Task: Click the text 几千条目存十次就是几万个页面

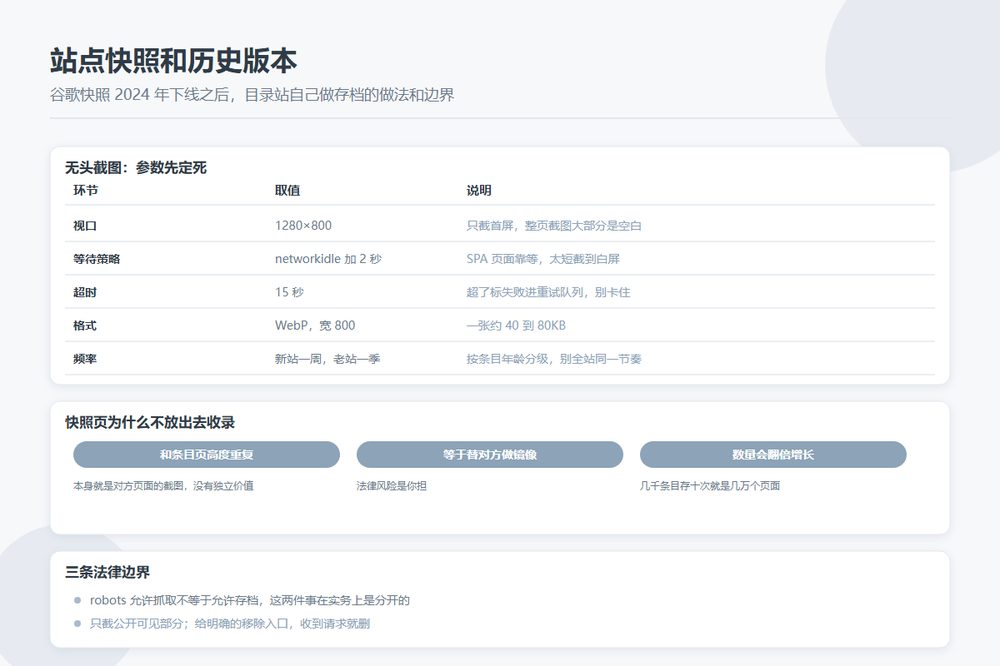Action: click(710, 485)
